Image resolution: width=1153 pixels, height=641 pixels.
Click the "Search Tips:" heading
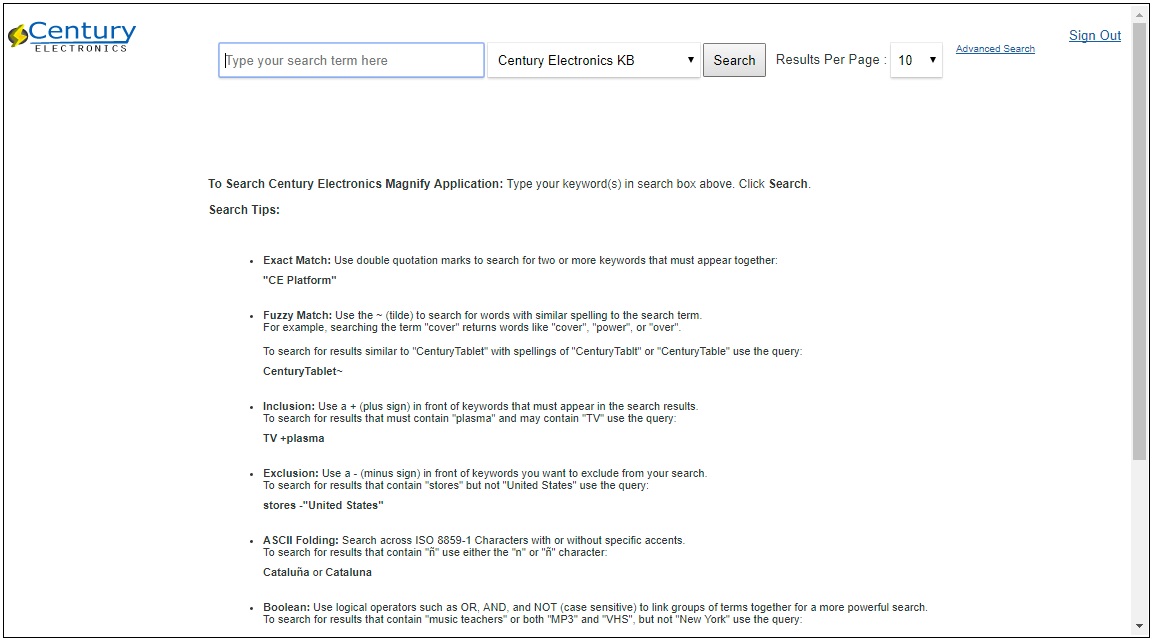(244, 210)
